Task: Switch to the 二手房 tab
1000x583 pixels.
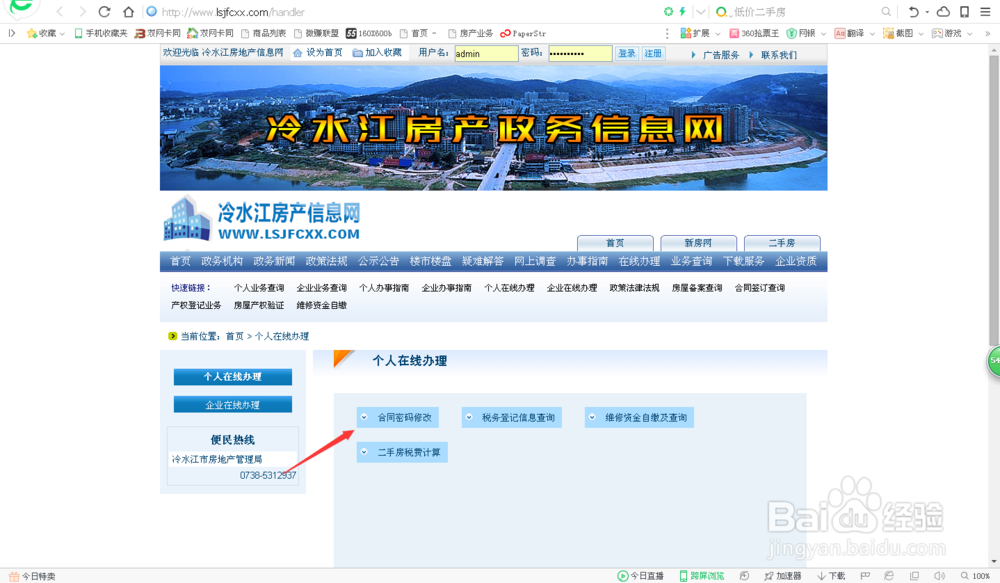Action: 782,242
